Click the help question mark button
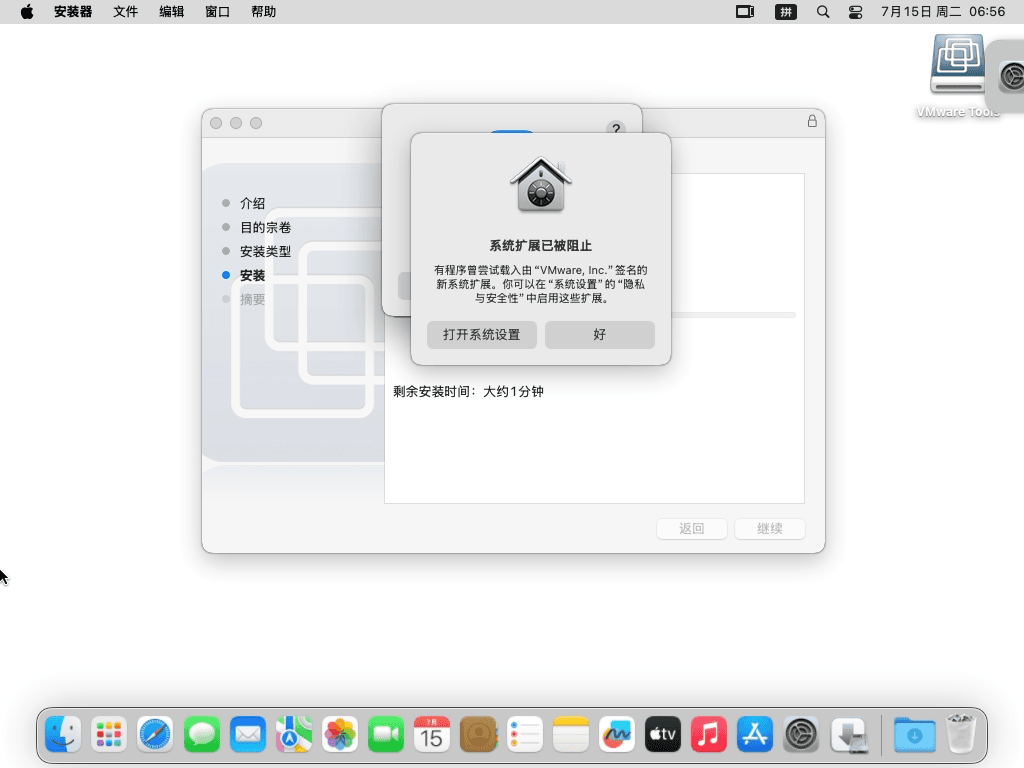Viewport: 1024px width, 768px height. 616,129
